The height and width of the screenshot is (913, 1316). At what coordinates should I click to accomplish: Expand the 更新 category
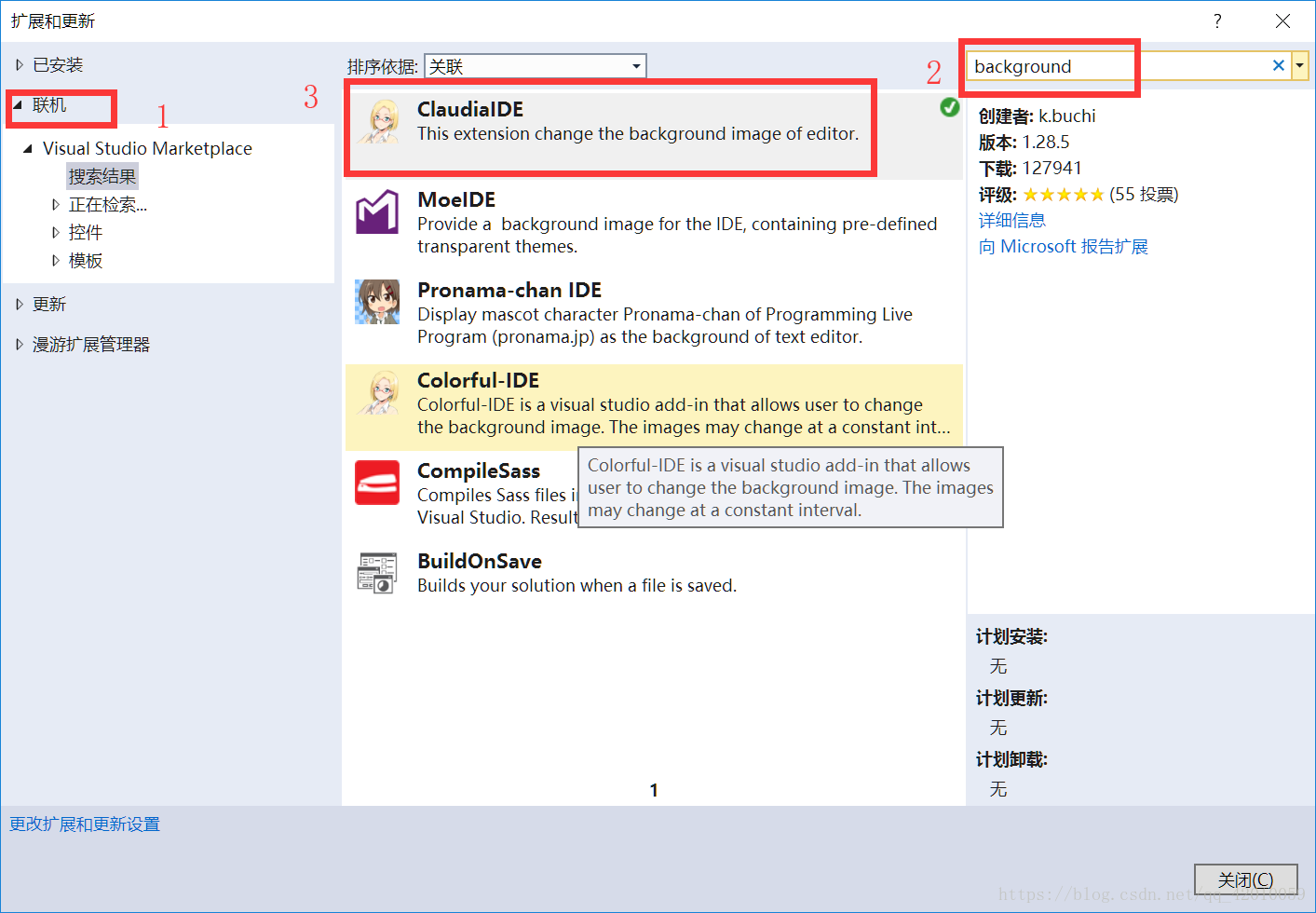click(x=19, y=305)
